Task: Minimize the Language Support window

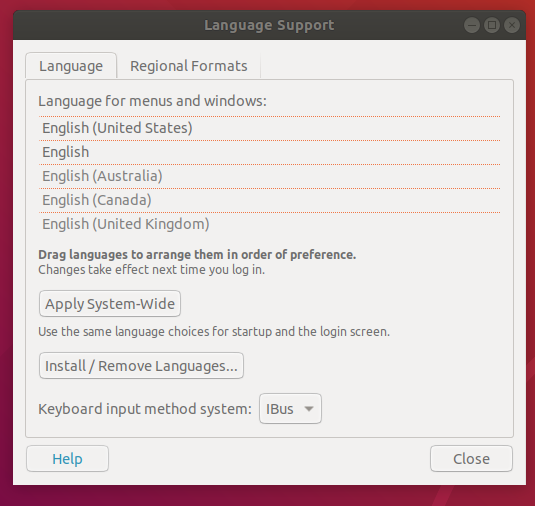Action: coord(472,25)
